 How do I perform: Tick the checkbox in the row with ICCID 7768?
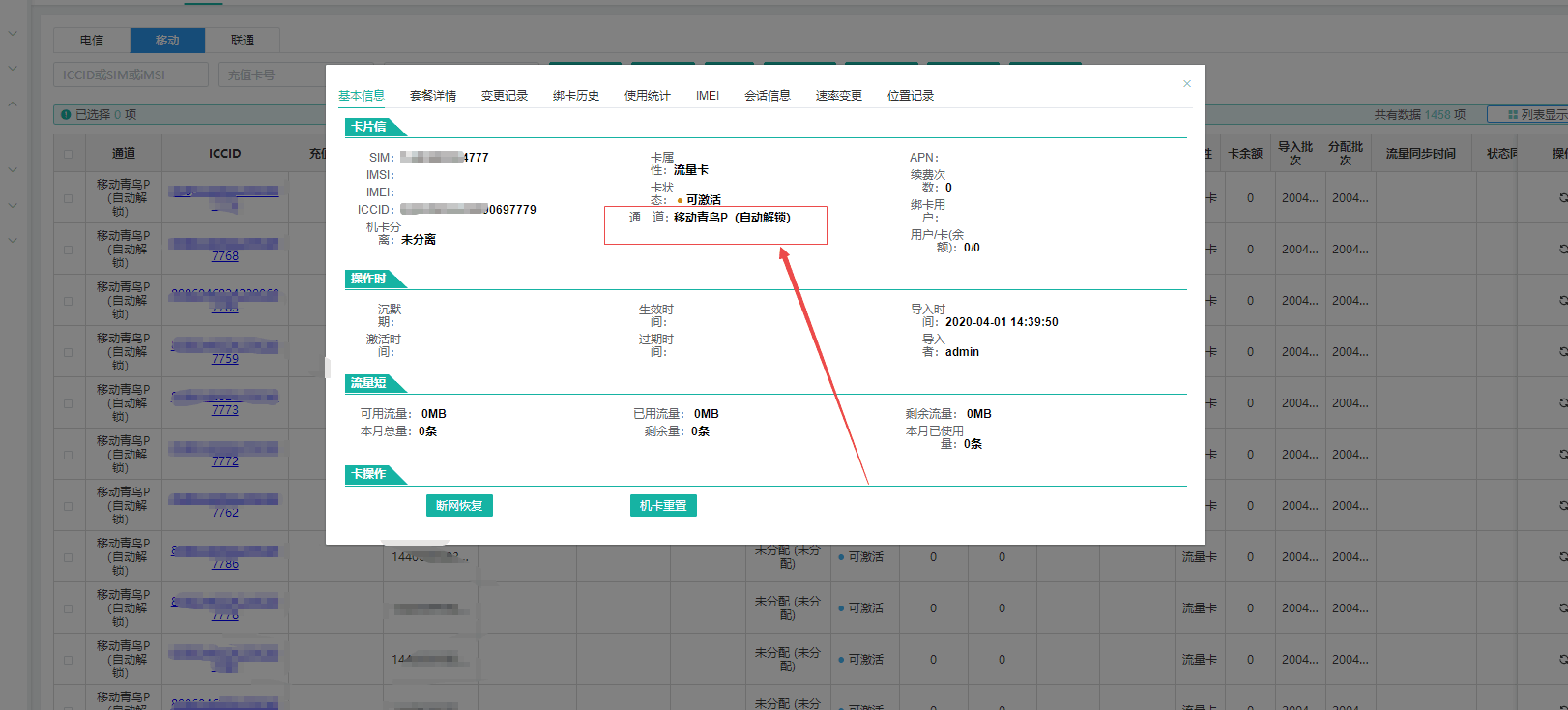coord(68,250)
